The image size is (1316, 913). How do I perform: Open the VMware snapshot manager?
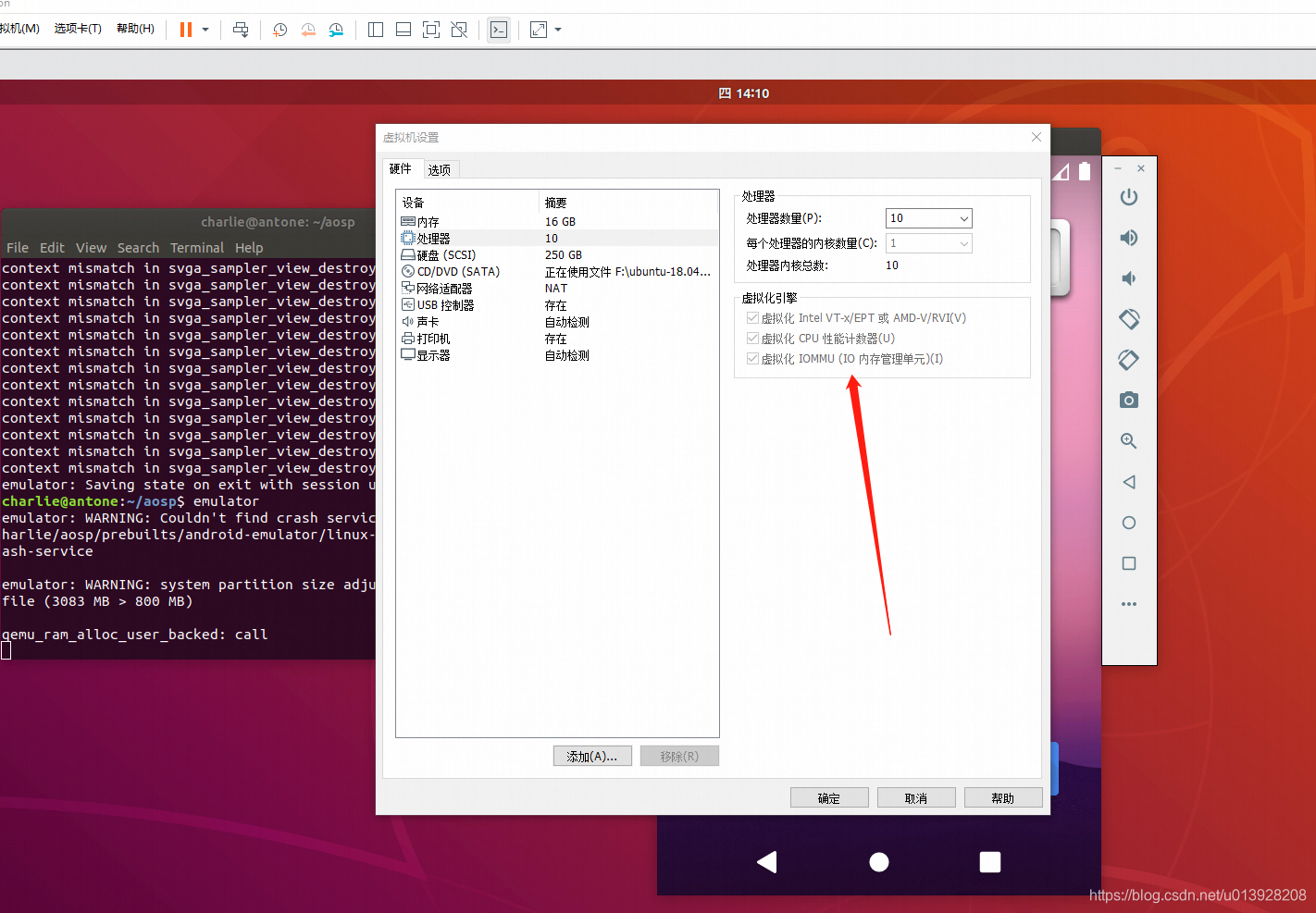pos(336,30)
